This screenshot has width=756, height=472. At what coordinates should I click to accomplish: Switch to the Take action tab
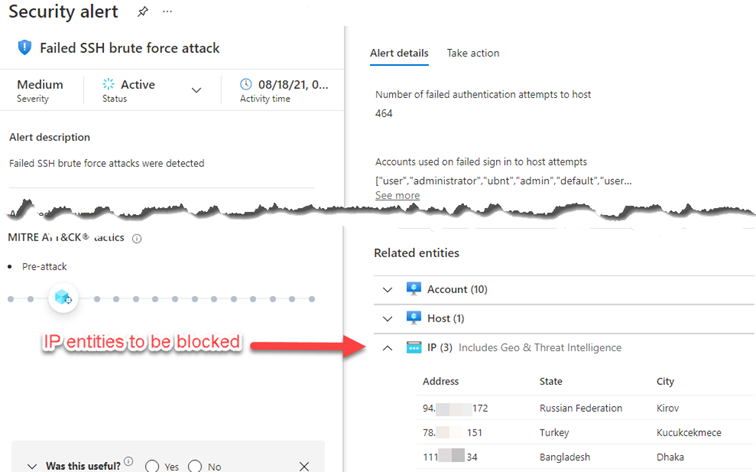473,53
